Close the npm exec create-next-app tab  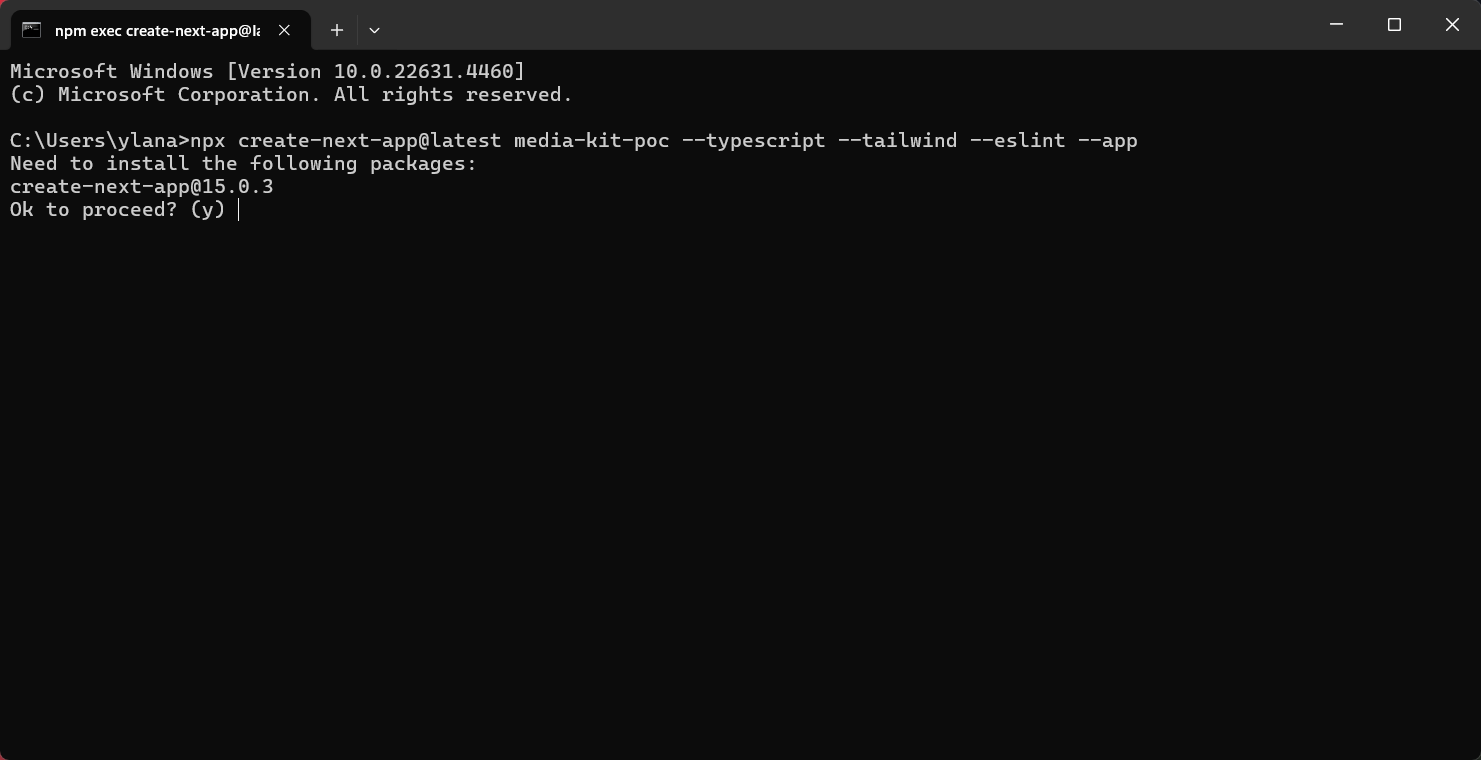tap(284, 30)
